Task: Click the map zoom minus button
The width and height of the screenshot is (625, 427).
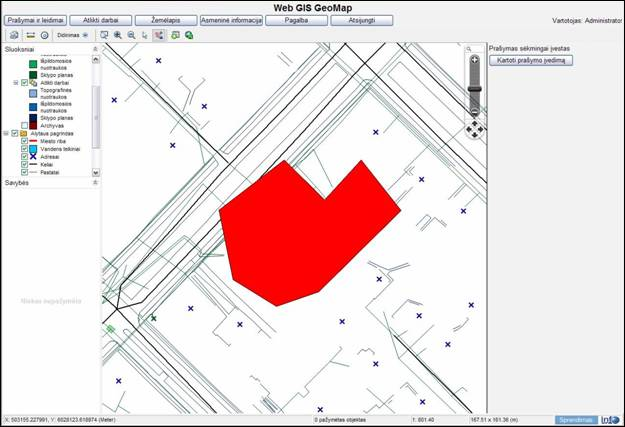Action: tap(474, 112)
